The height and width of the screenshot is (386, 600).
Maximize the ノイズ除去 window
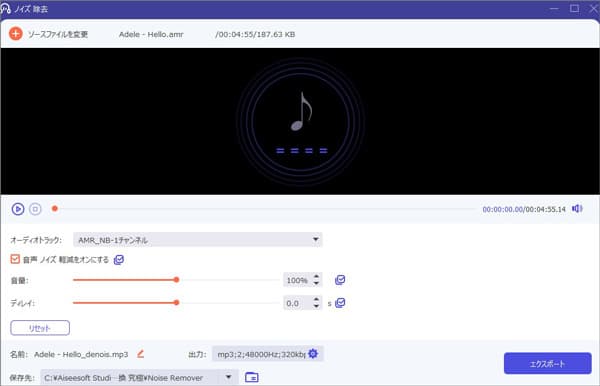pos(574,8)
